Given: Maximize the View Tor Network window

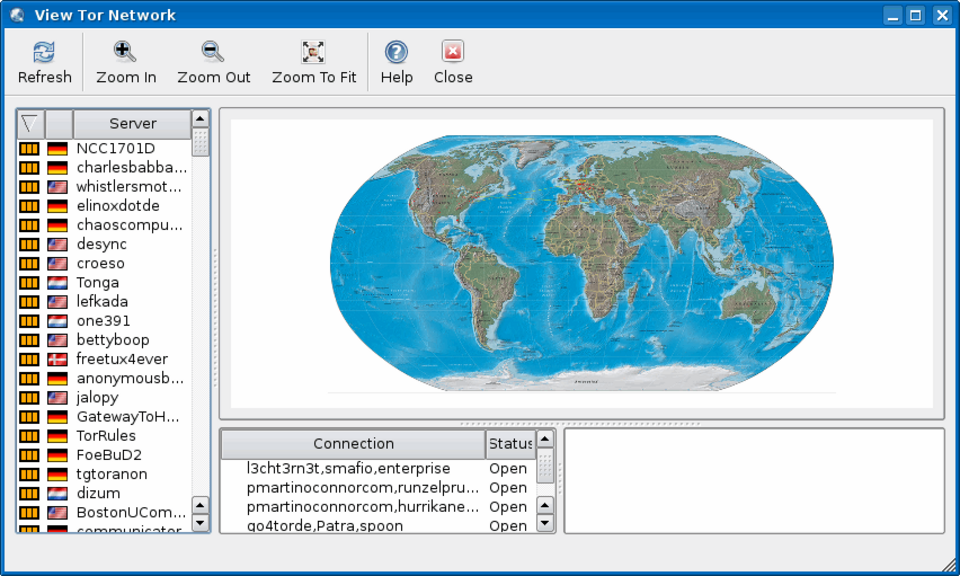Looking at the screenshot, I should coord(915,15).
